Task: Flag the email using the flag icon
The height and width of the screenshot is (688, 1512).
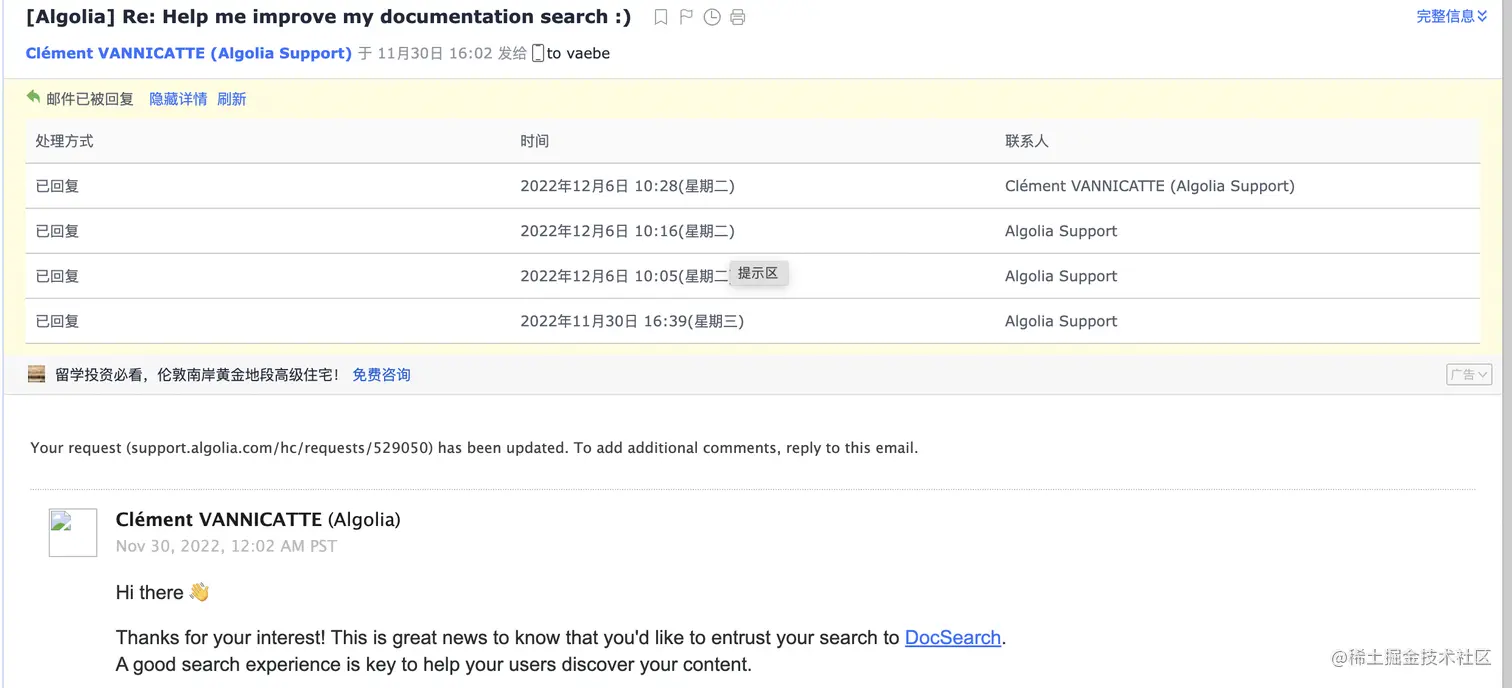Action: [686, 17]
